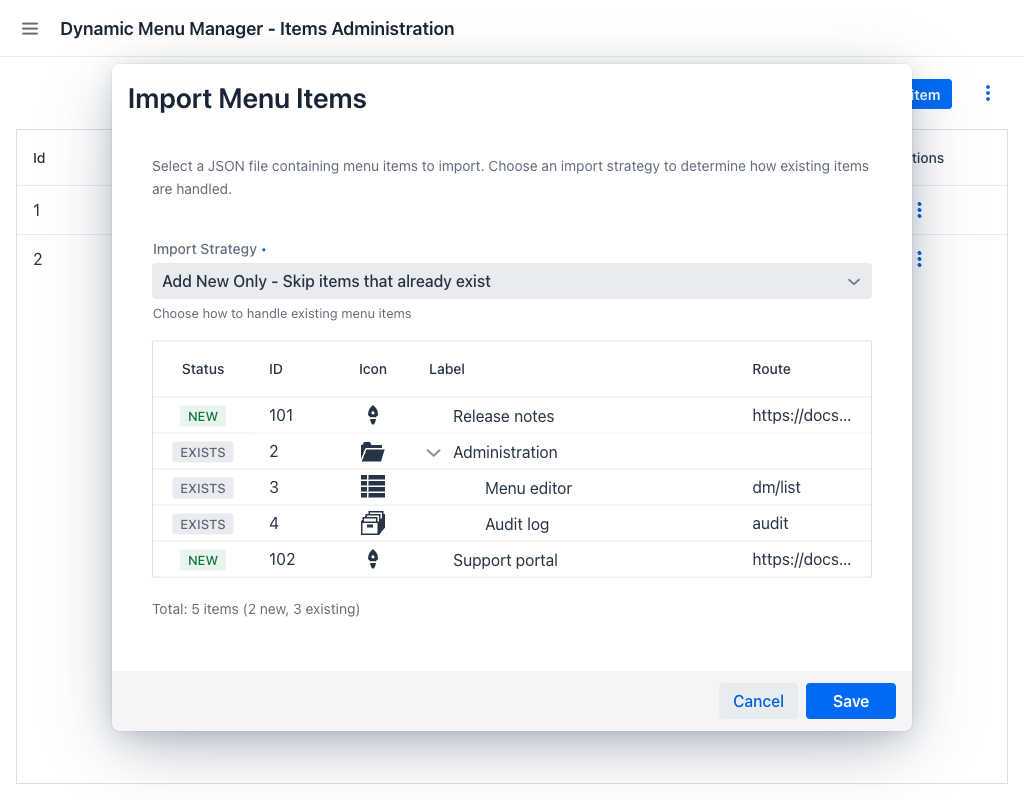Open the hamburger navigation menu
The image size is (1024, 800).
click(x=30, y=29)
